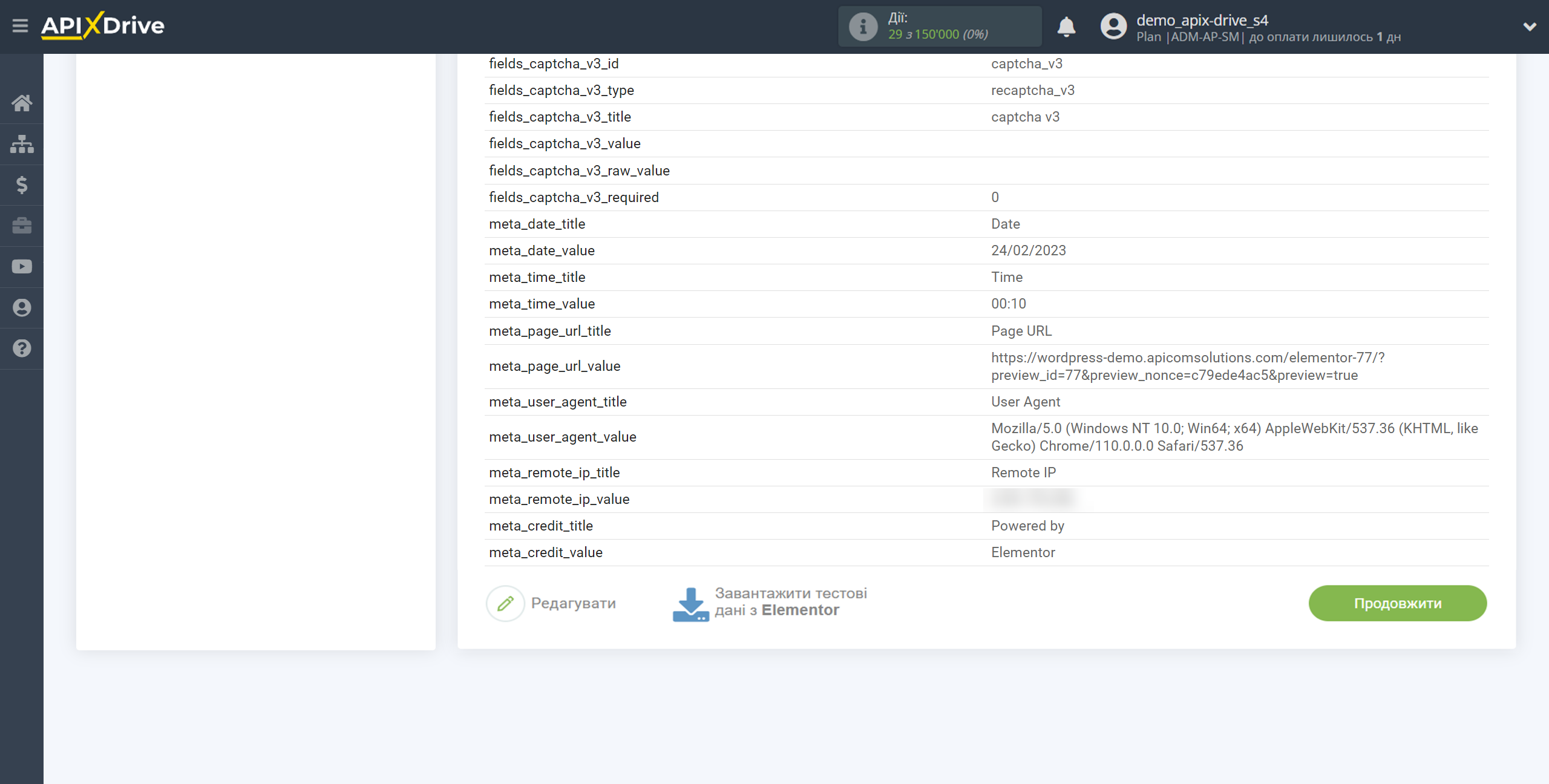Expand the account dropdown chevron
The height and width of the screenshot is (784, 1549).
coord(1530,27)
